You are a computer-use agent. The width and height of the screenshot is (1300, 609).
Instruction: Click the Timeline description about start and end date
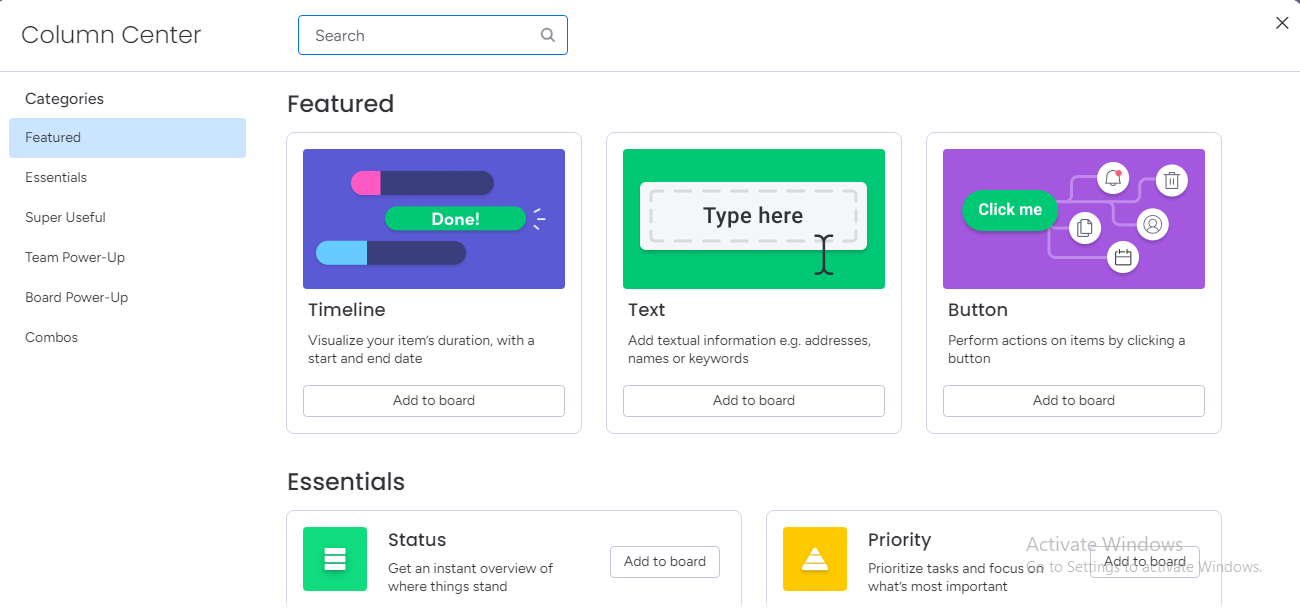(x=421, y=350)
